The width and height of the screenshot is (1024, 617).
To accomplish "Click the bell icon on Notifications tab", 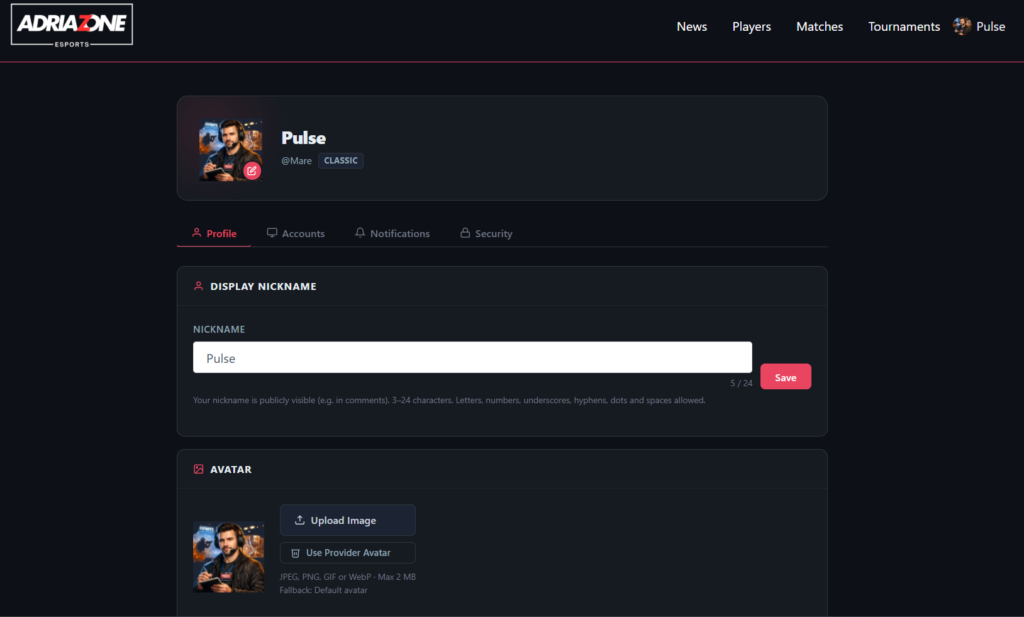I will (360, 233).
